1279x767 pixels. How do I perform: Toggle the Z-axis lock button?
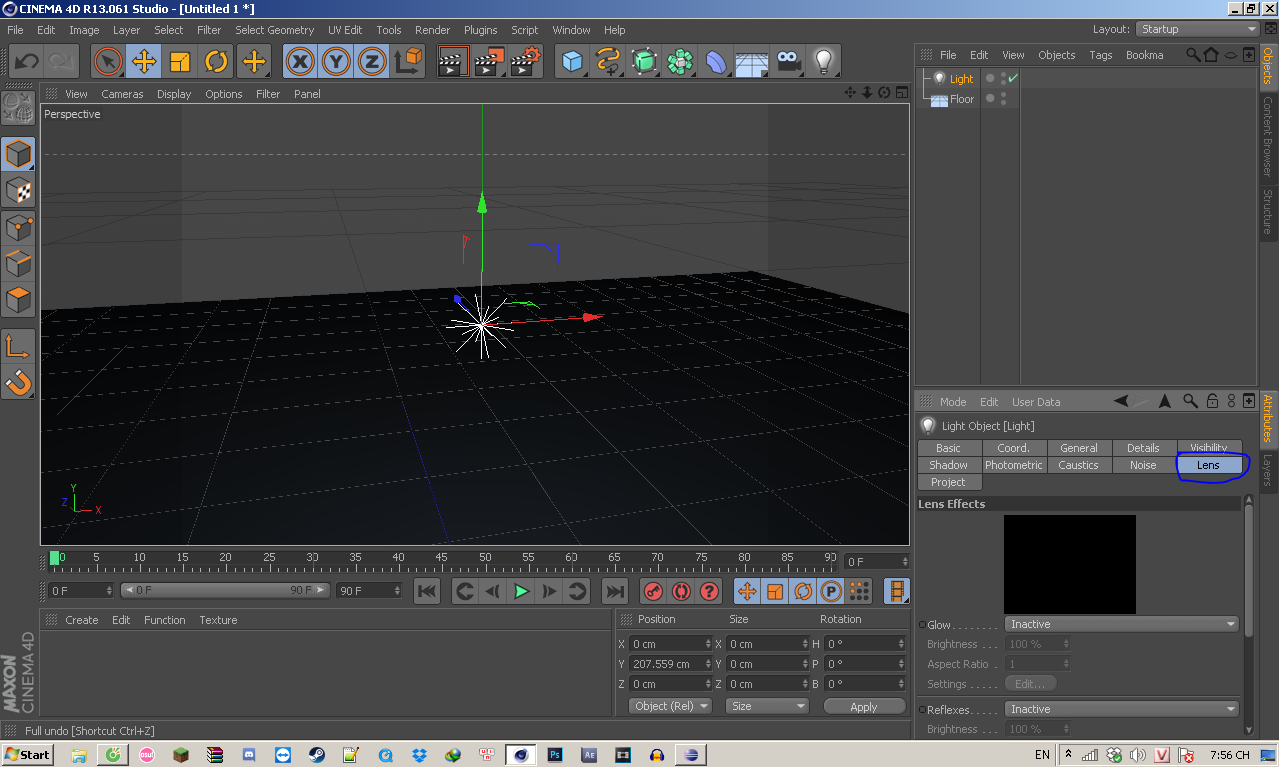(371, 62)
